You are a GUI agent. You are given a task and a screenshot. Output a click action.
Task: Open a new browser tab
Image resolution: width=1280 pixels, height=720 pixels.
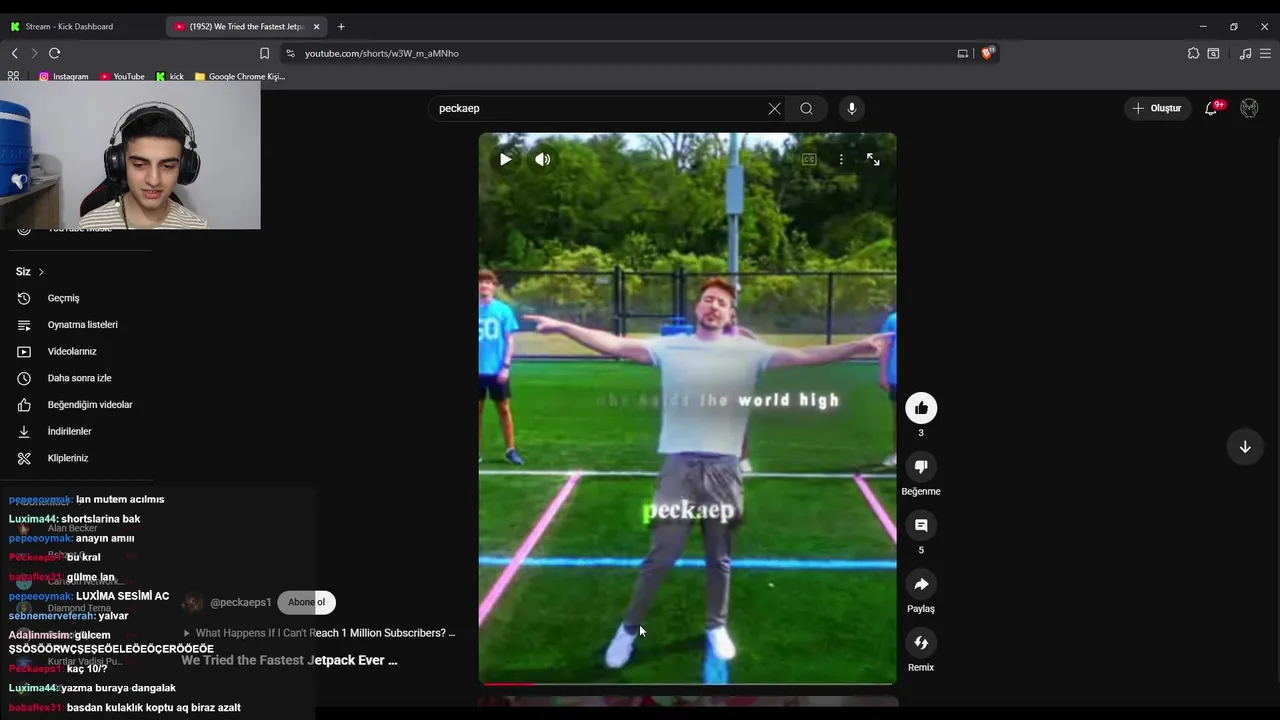click(341, 27)
